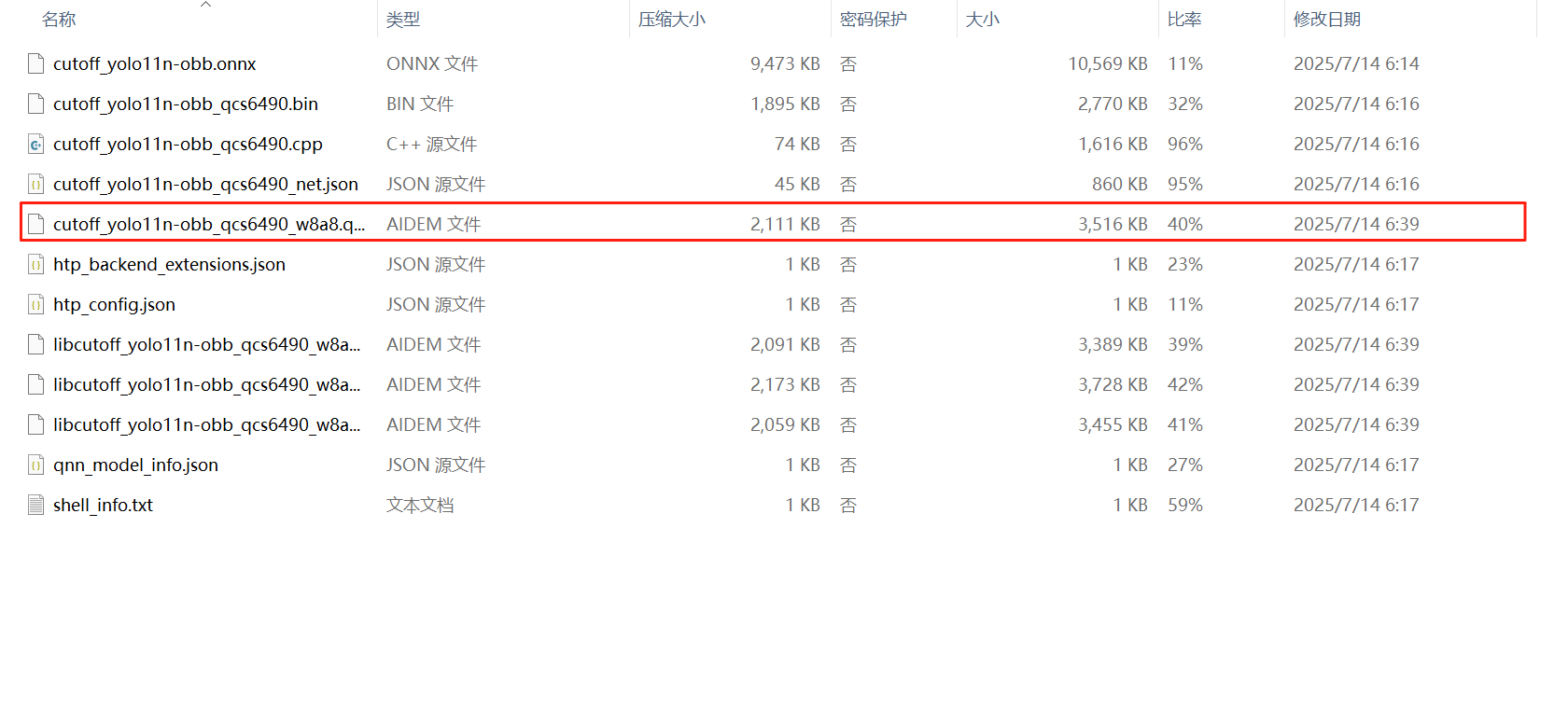Image resolution: width=1568 pixels, height=722 pixels.
Task: Click the file icon of cutoff_yolo11n-obb.onnx
Action: point(35,63)
